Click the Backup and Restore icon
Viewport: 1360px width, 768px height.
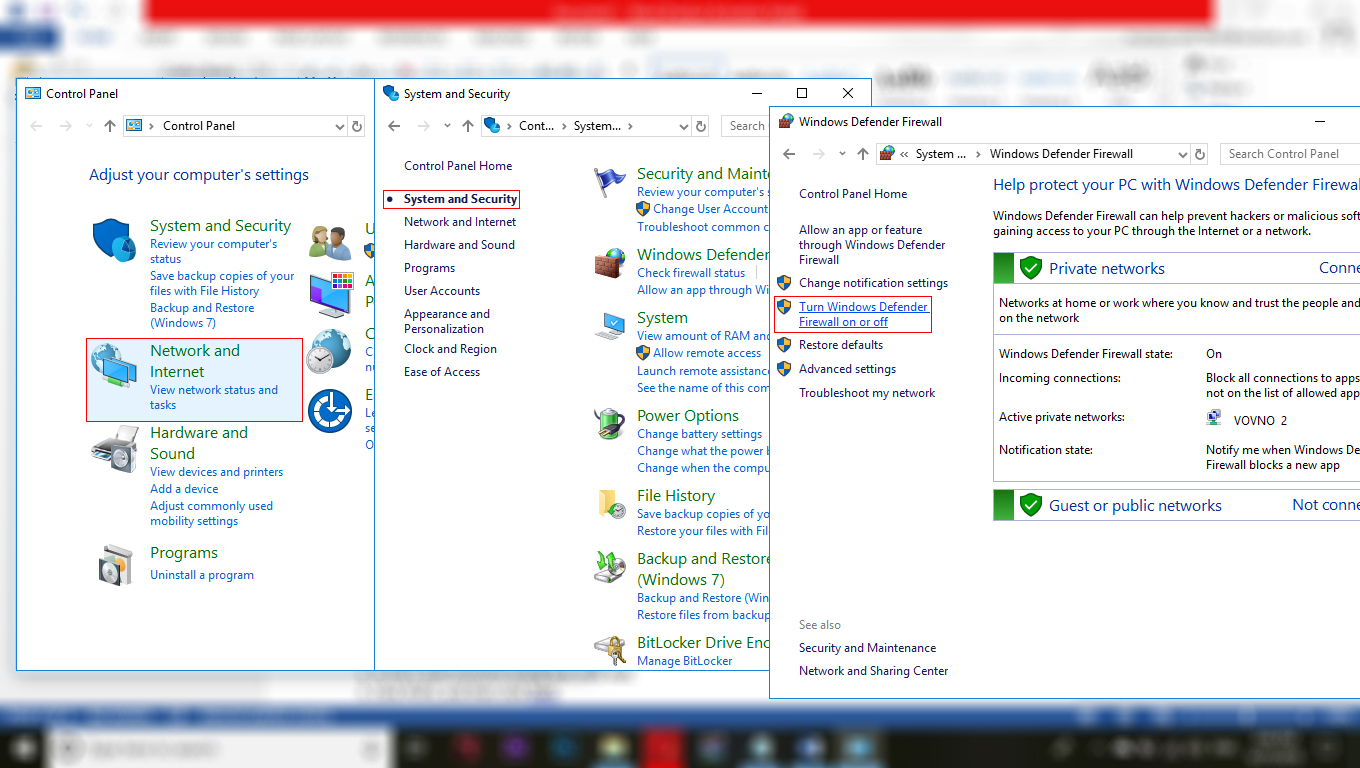[610, 567]
